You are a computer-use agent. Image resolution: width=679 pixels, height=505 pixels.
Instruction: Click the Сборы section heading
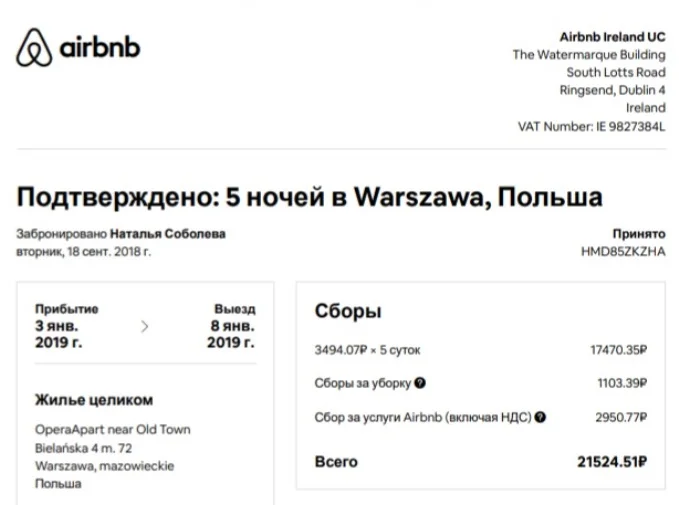[x=348, y=311]
